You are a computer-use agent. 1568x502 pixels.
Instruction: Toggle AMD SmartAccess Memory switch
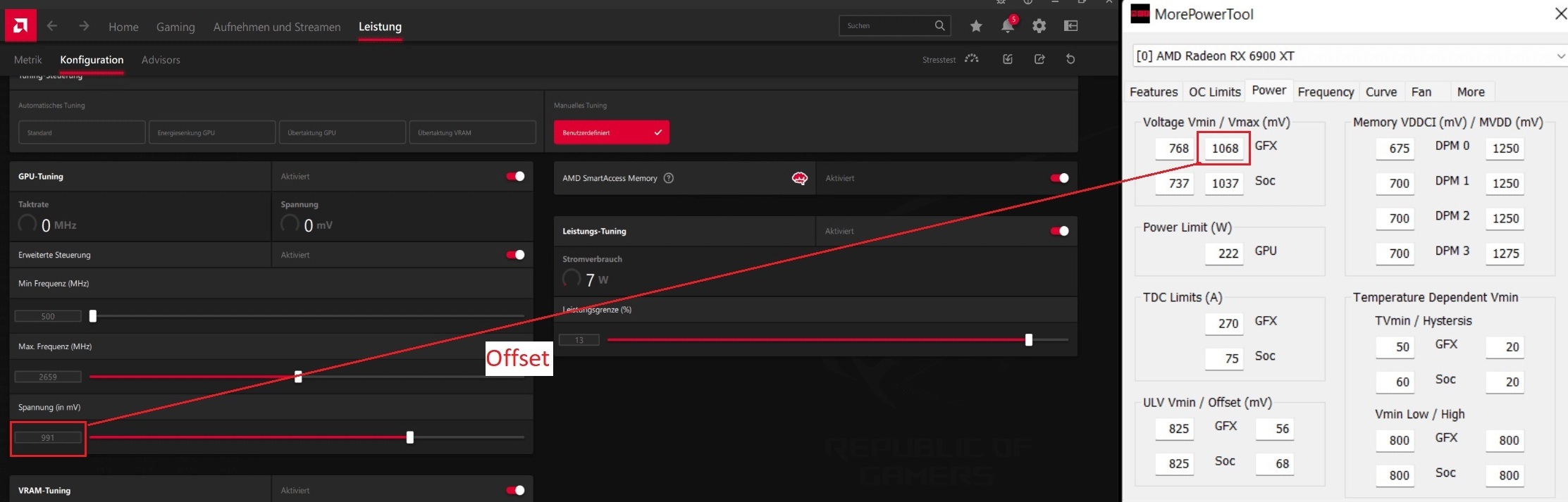(1059, 178)
